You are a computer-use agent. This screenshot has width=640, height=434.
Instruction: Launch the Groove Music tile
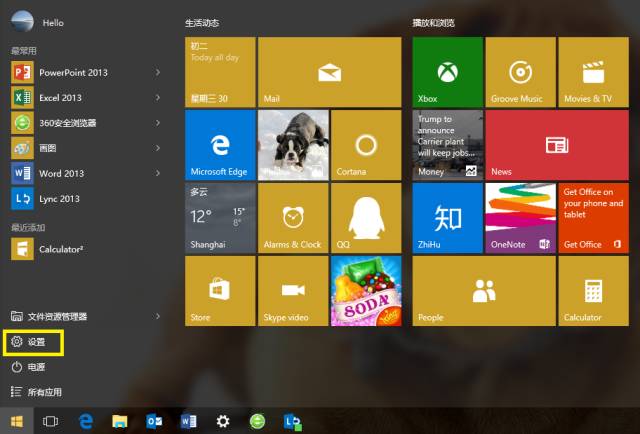coord(520,72)
